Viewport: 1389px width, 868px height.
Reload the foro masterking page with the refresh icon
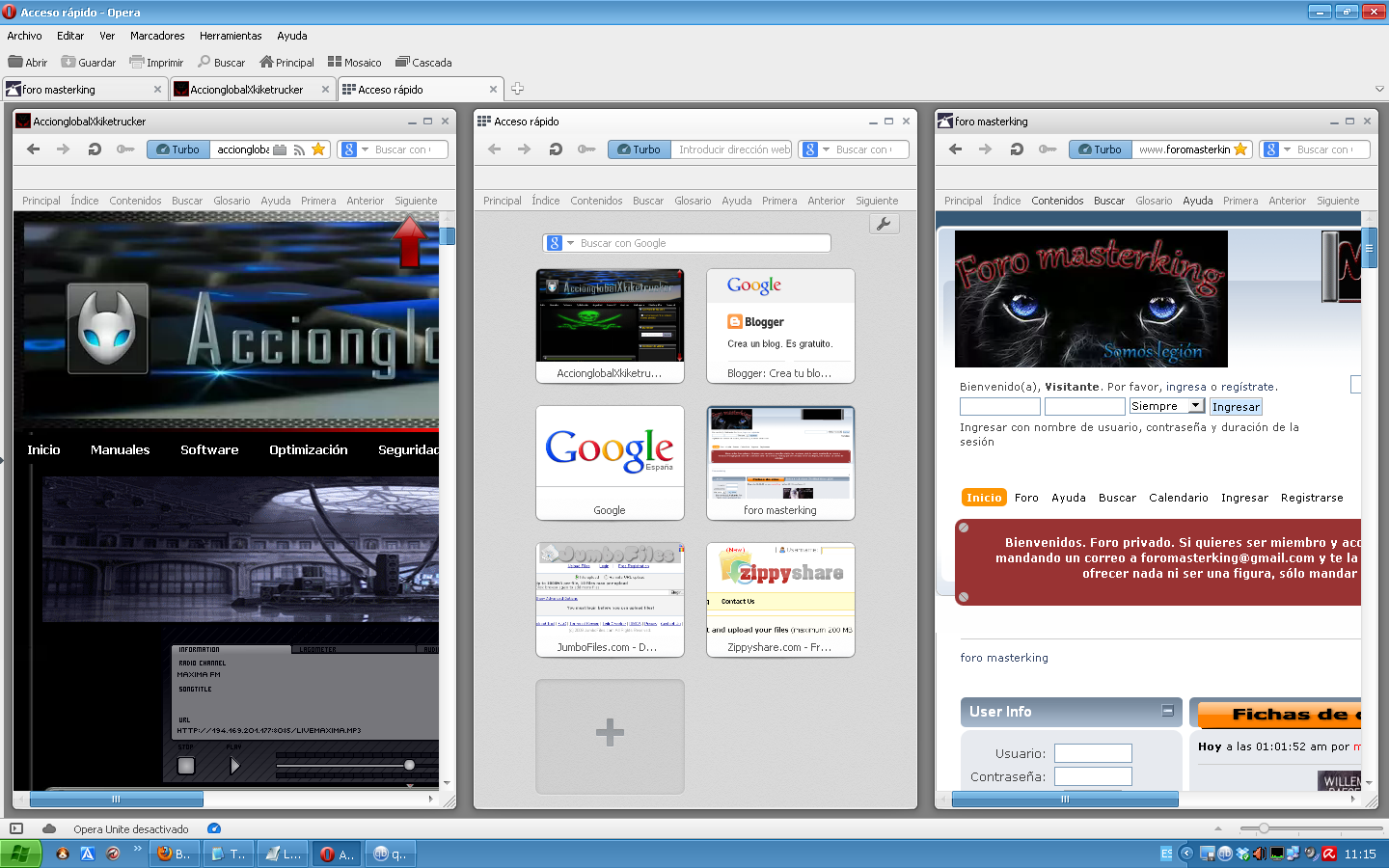tap(1016, 149)
